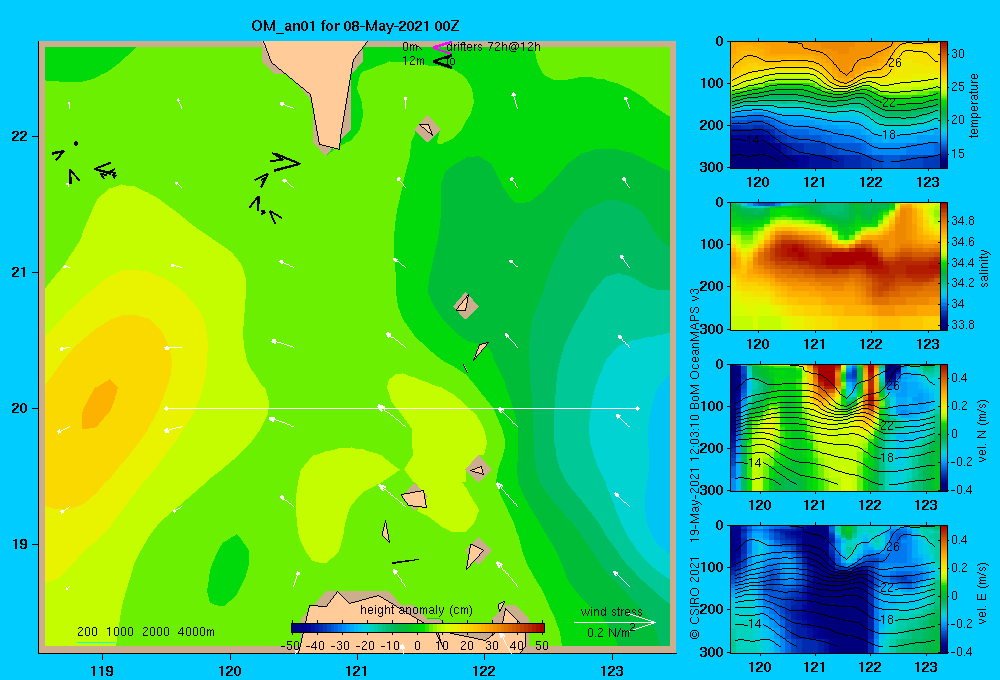
Task: Click the '0.2 N/m2' wind stress value
Action: coord(611,632)
